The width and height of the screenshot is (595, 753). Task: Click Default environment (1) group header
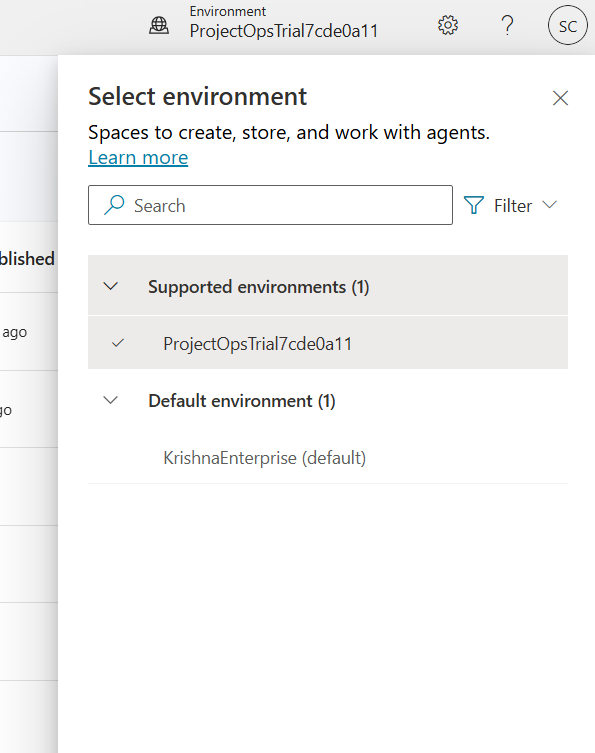click(x=328, y=400)
